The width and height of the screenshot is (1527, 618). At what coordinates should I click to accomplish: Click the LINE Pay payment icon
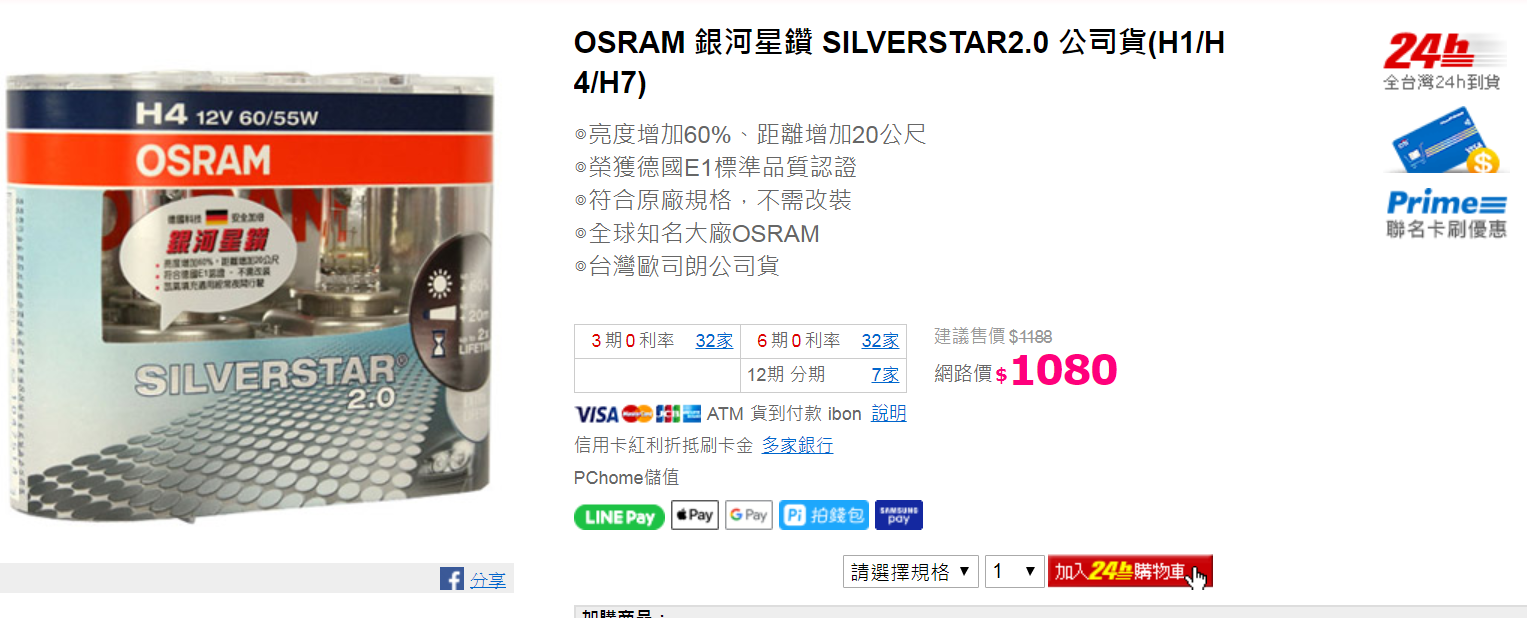pyautogui.click(x=619, y=517)
